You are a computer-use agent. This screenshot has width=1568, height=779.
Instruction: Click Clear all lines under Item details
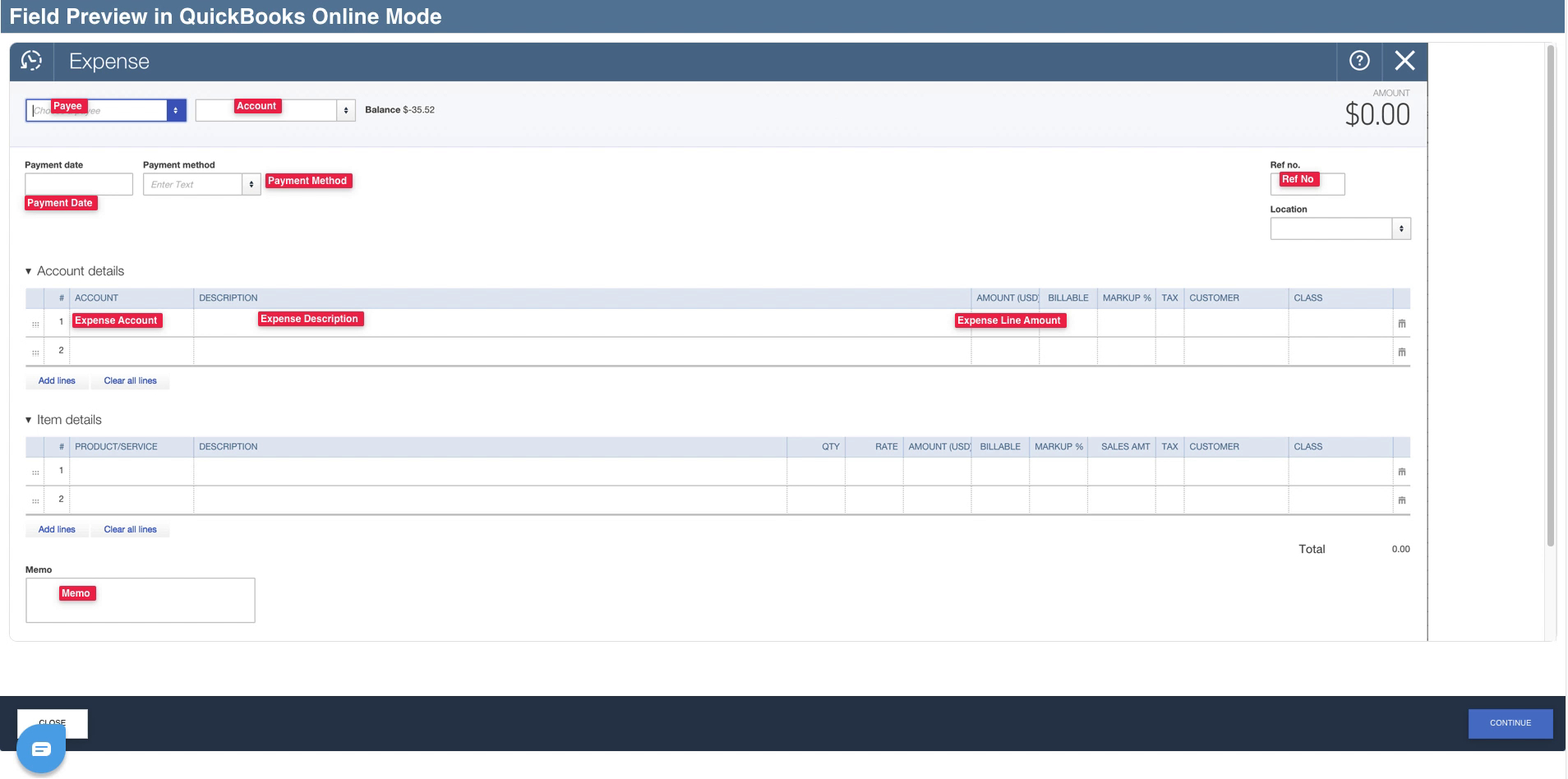[x=130, y=529]
